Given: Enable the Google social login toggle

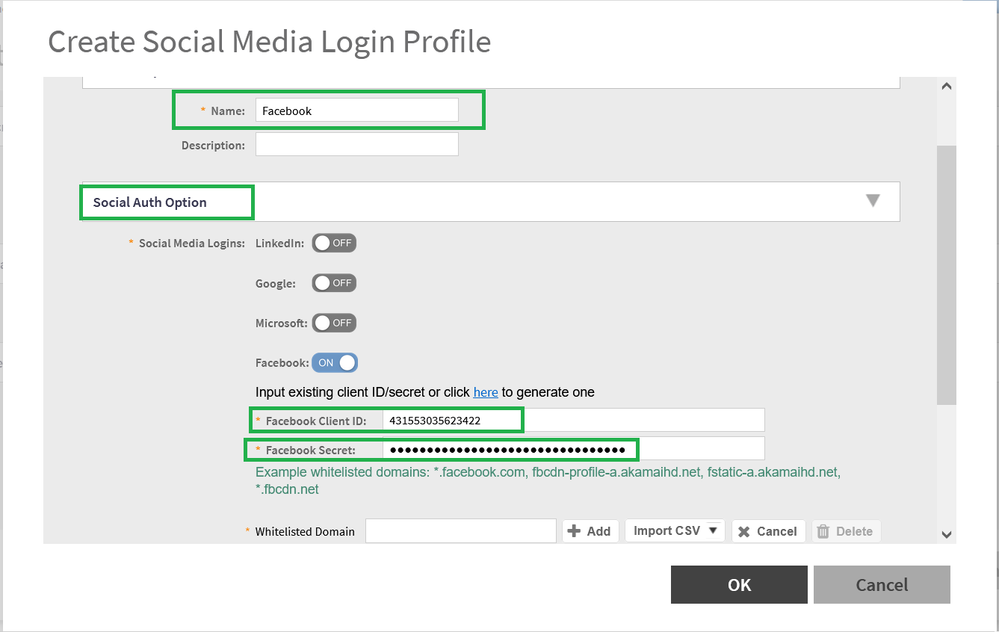Looking at the screenshot, I should (x=334, y=283).
